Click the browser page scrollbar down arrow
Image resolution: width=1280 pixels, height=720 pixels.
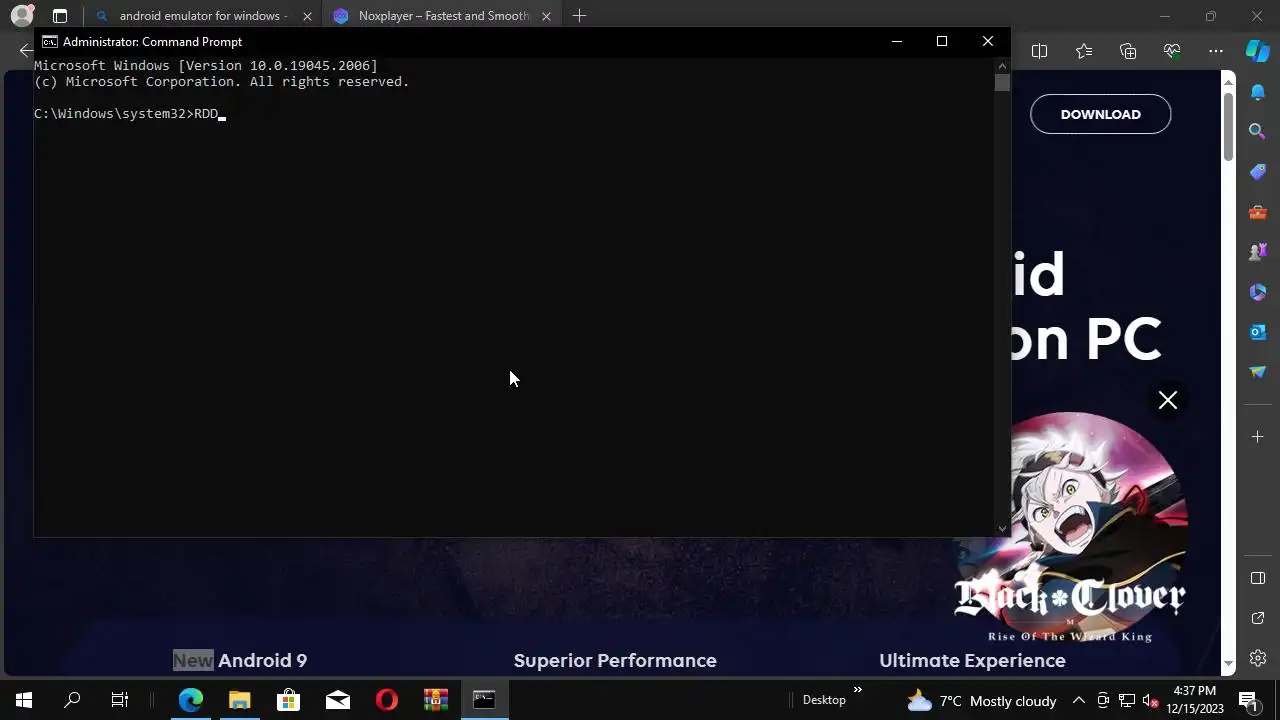tap(1229, 665)
